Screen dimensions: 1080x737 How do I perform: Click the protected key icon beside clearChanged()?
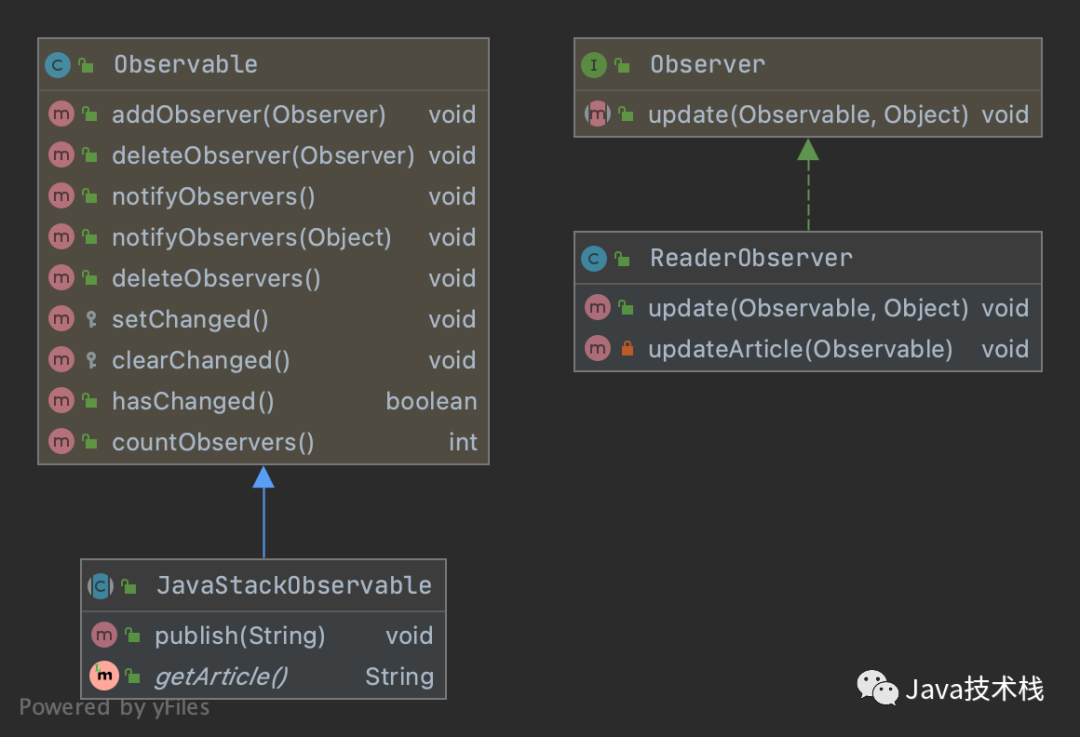click(90, 361)
